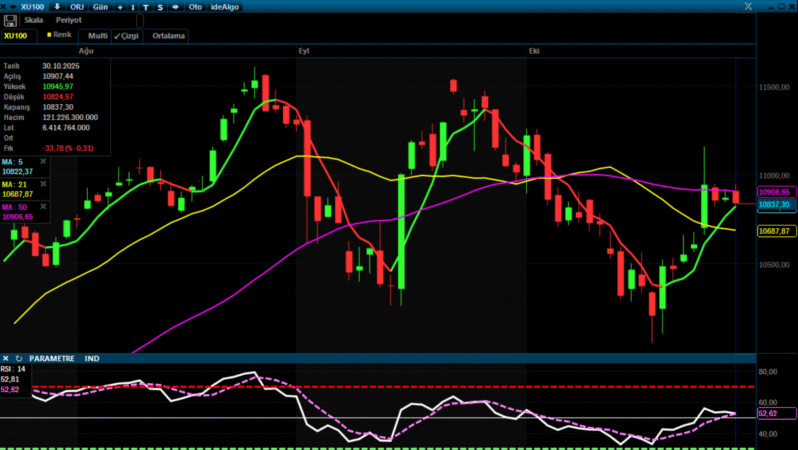Open the PARAMETRE tab in RSI panel

52,357
